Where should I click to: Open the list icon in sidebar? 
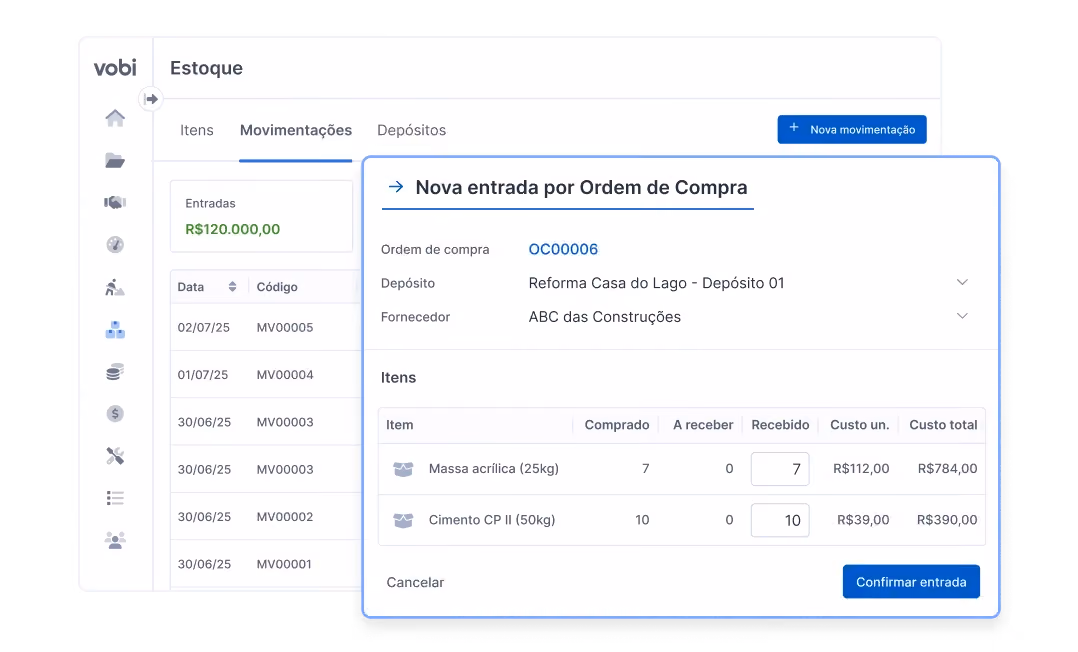pos(115,498)
